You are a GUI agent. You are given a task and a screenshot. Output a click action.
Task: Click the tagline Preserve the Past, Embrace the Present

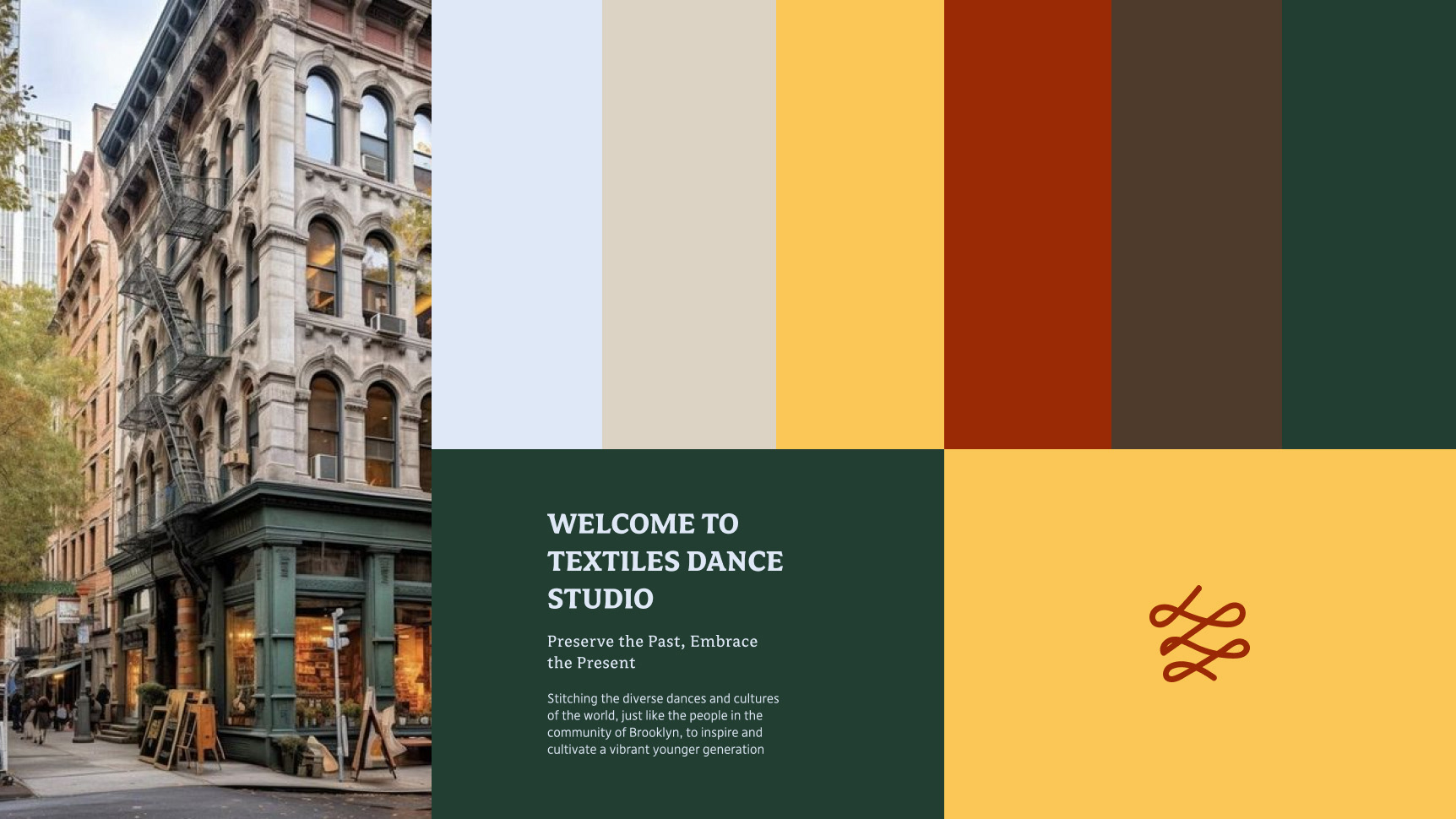(653, 652)
